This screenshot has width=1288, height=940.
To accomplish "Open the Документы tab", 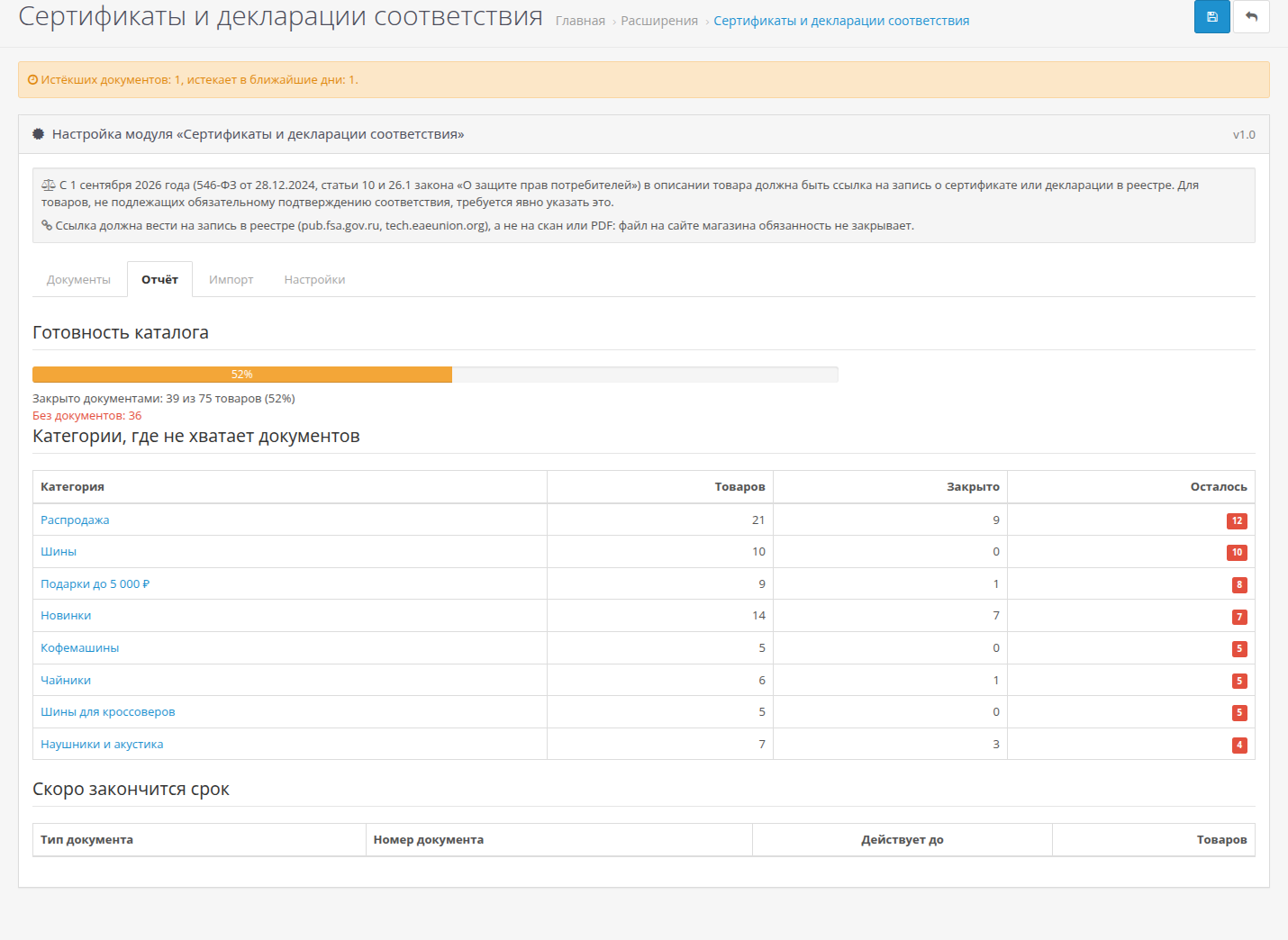I will pos(78,280).
